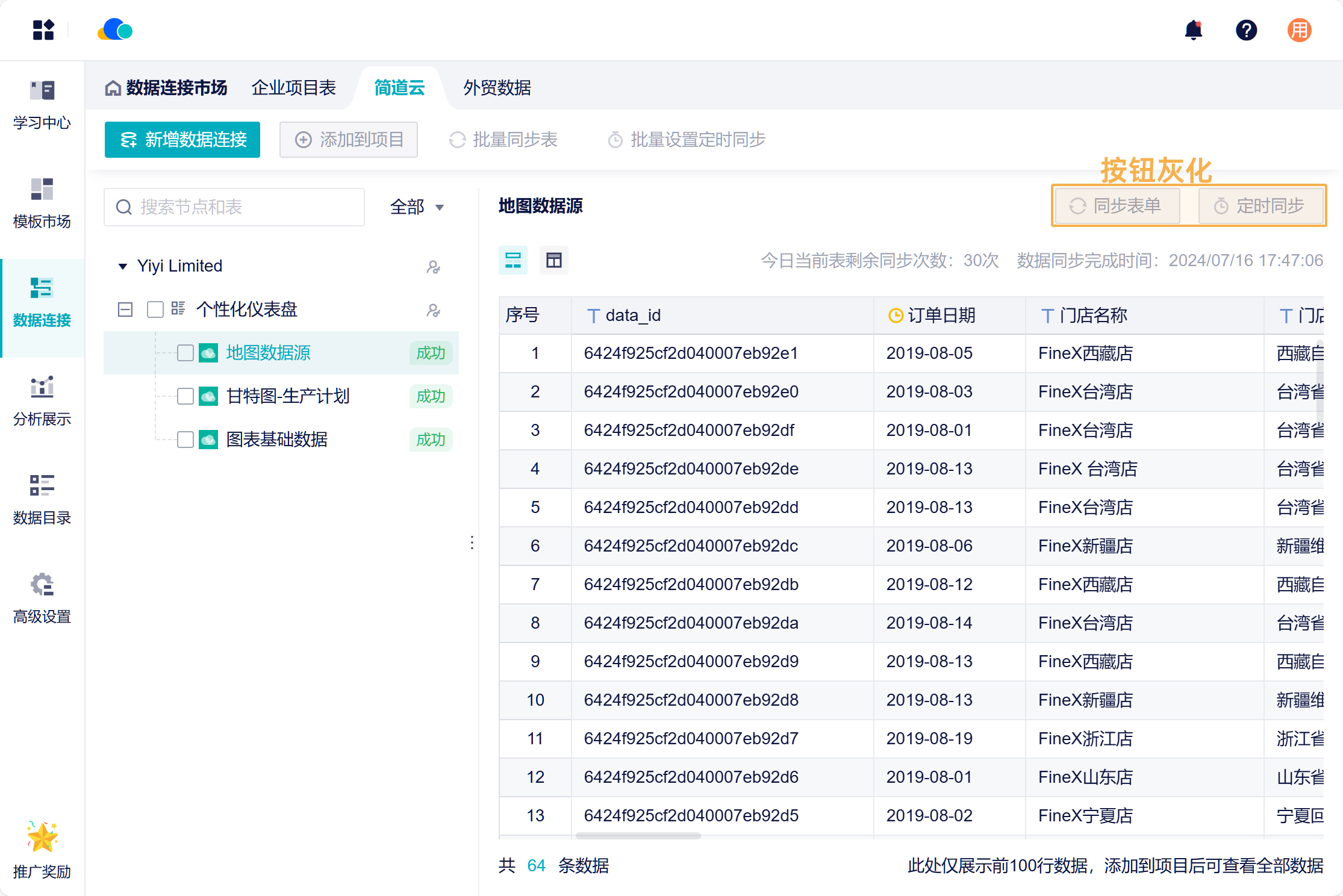The image size is (1343, 896).
Task: Select the 图表基础数据 tree item
Action: [281, 440]
